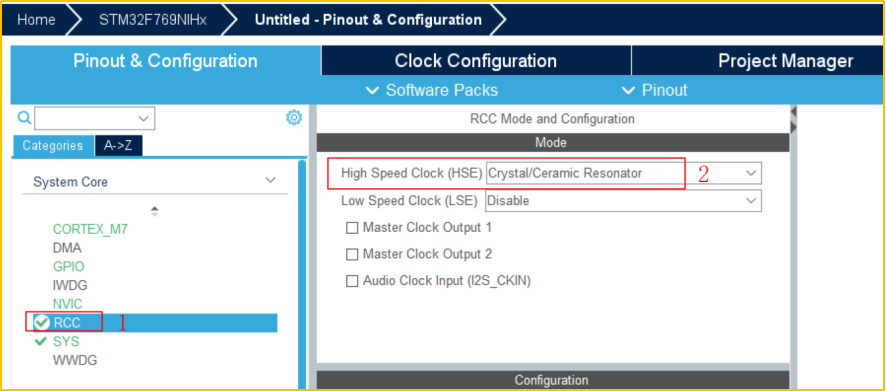Viewport: 886px width, 391px height.
Task: Switch to Clock Configuration tab
Action: (476, 60)
